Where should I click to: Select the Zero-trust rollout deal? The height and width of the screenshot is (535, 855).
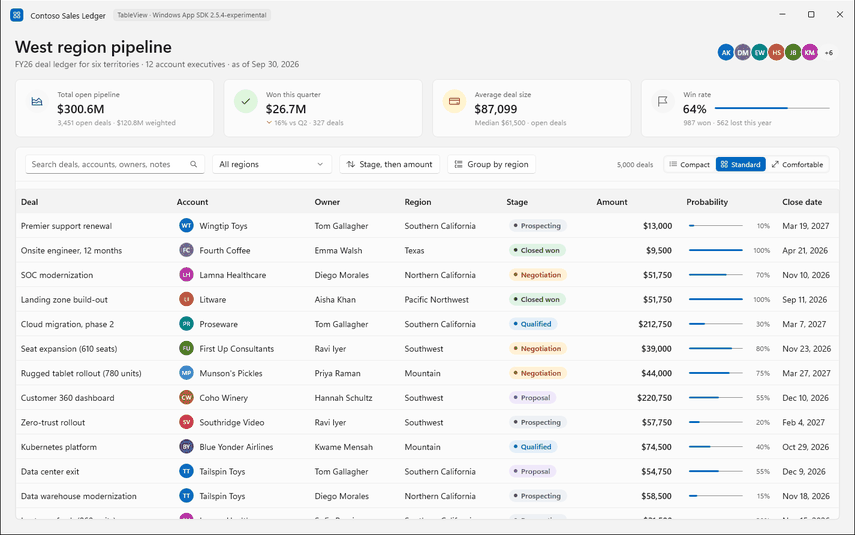click(x=53, y=422)
